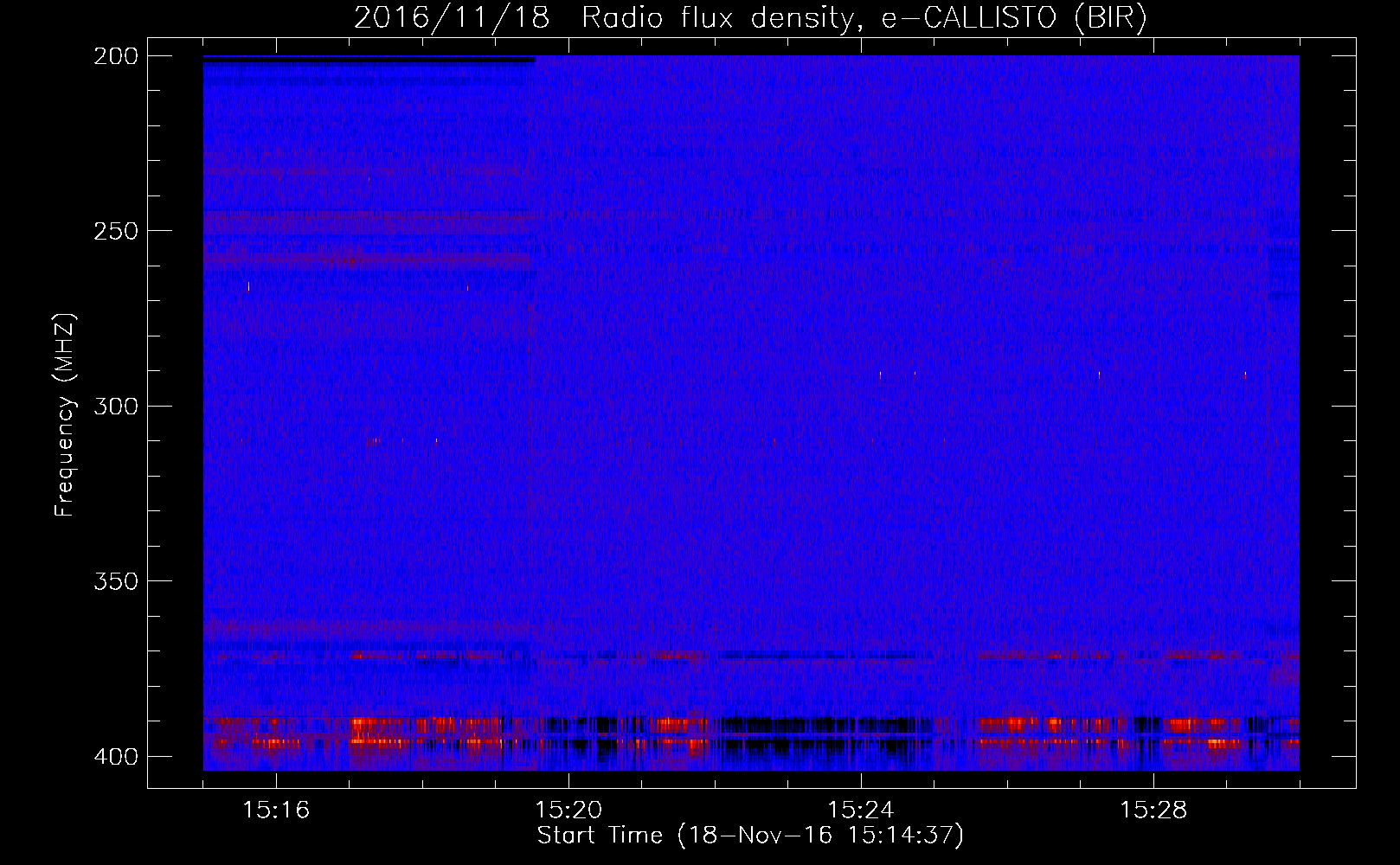Image resolution: width=1400 pixels, height=865 pixels.
Task: Click the 250 frequency tick label
Action: pyautogui.click(x=115, y=231)
